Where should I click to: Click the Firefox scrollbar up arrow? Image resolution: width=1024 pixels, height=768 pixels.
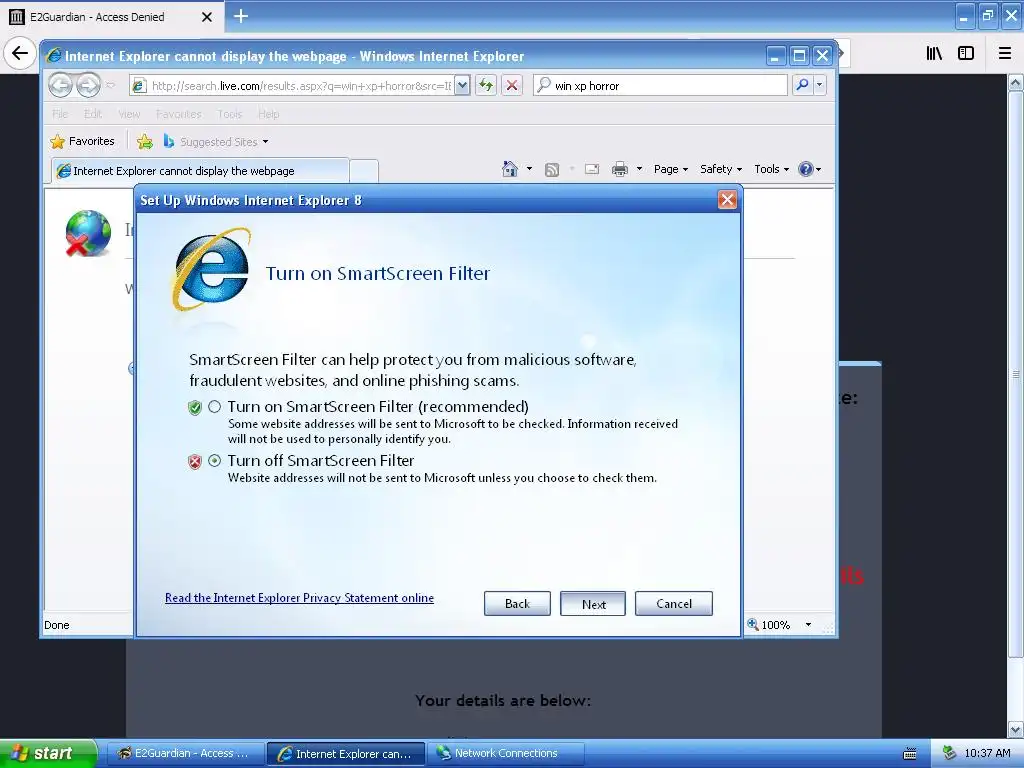coord(1016,83)
